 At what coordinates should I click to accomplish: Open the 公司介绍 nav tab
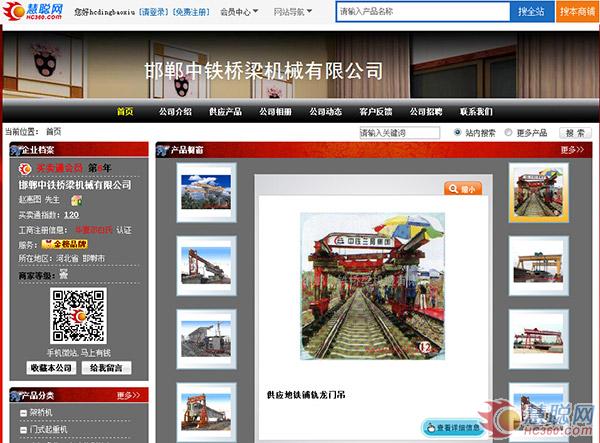[175, 111]
